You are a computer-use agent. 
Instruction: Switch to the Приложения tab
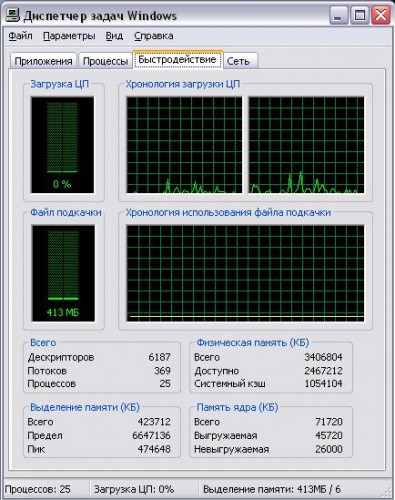43,61
